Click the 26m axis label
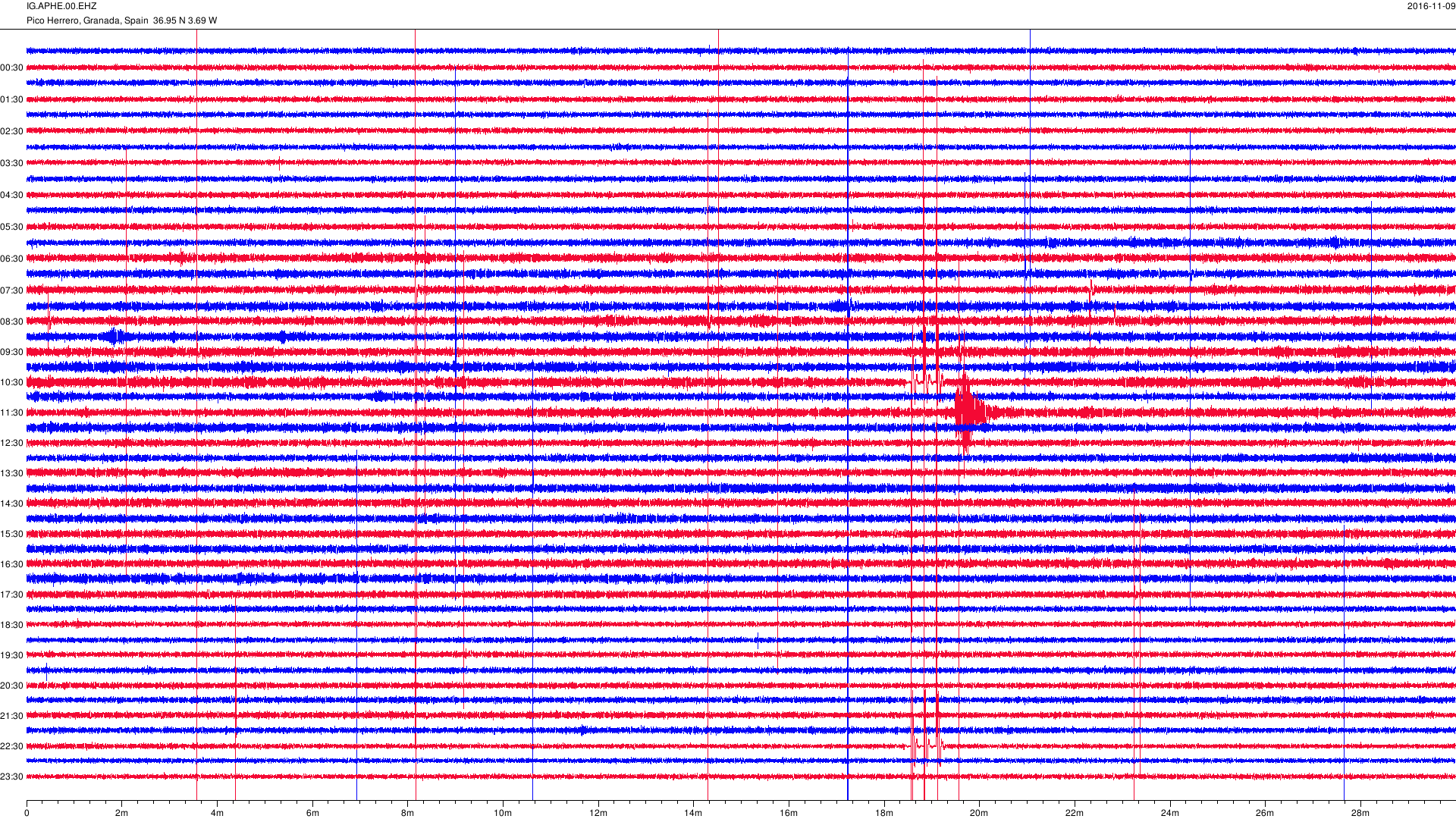 pos(1265,813)
